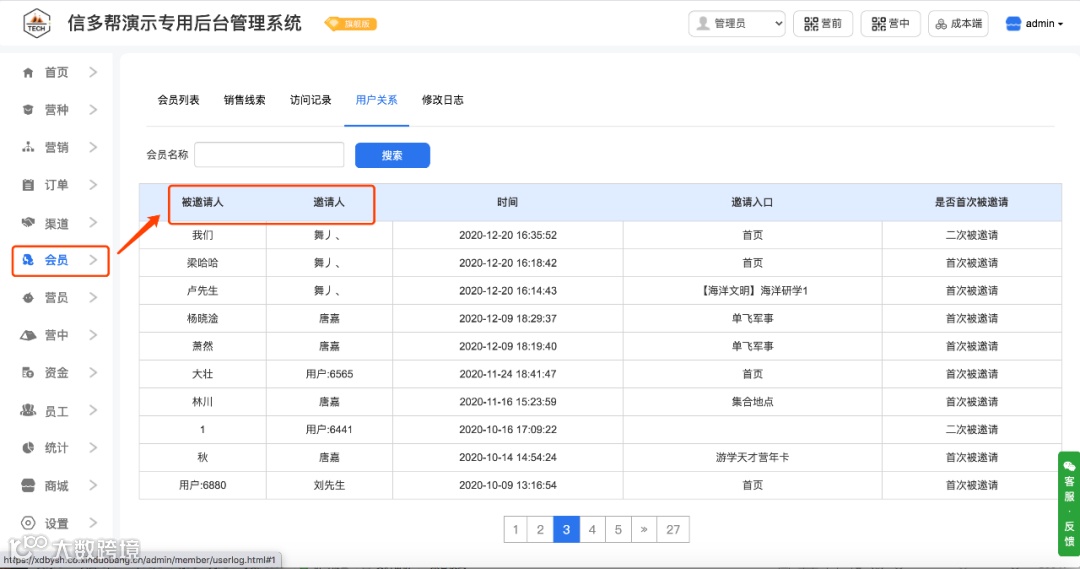Click the 渠道 handshake icon

28,223
